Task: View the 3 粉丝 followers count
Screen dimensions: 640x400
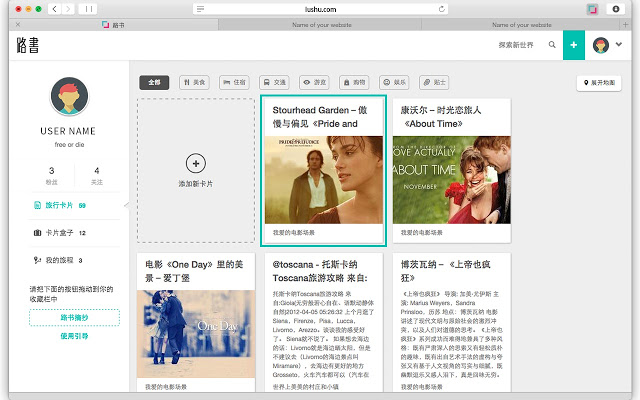Action: [x=51, y=176]
